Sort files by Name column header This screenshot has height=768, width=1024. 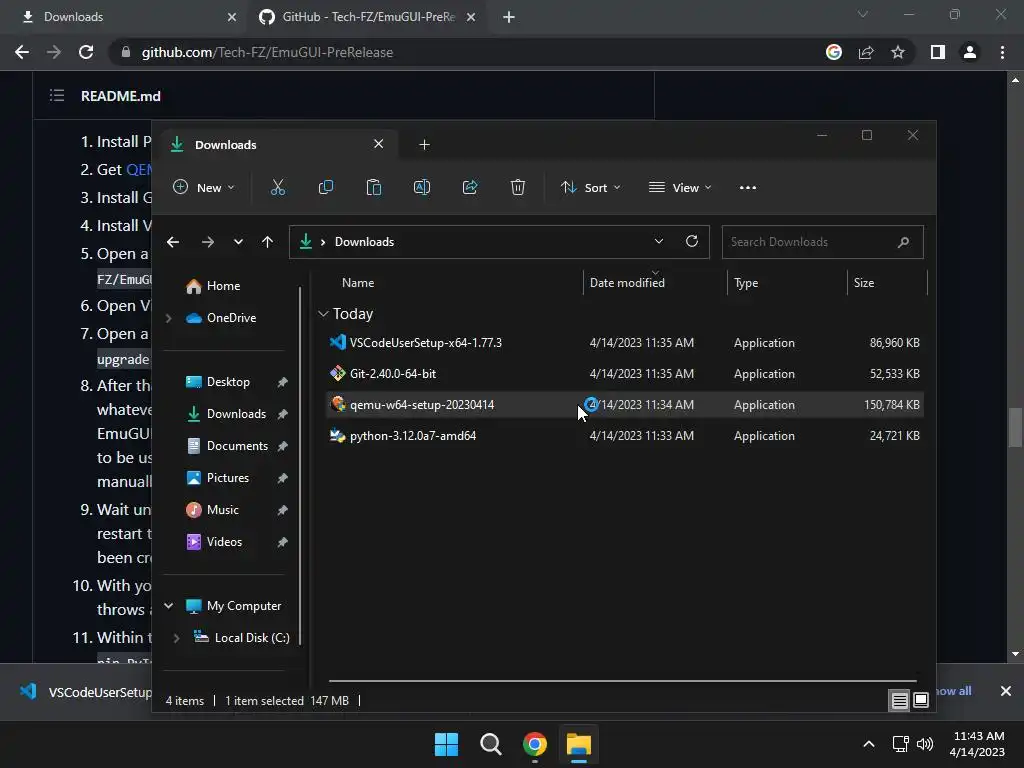click(358, 283)
